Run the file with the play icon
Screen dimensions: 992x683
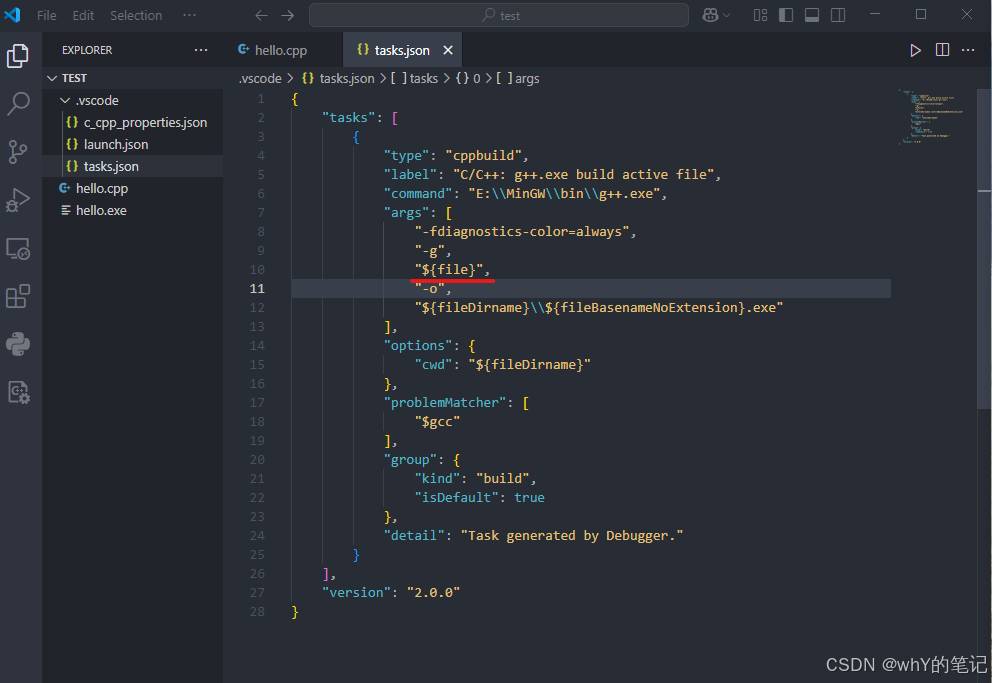pos(915,50)
